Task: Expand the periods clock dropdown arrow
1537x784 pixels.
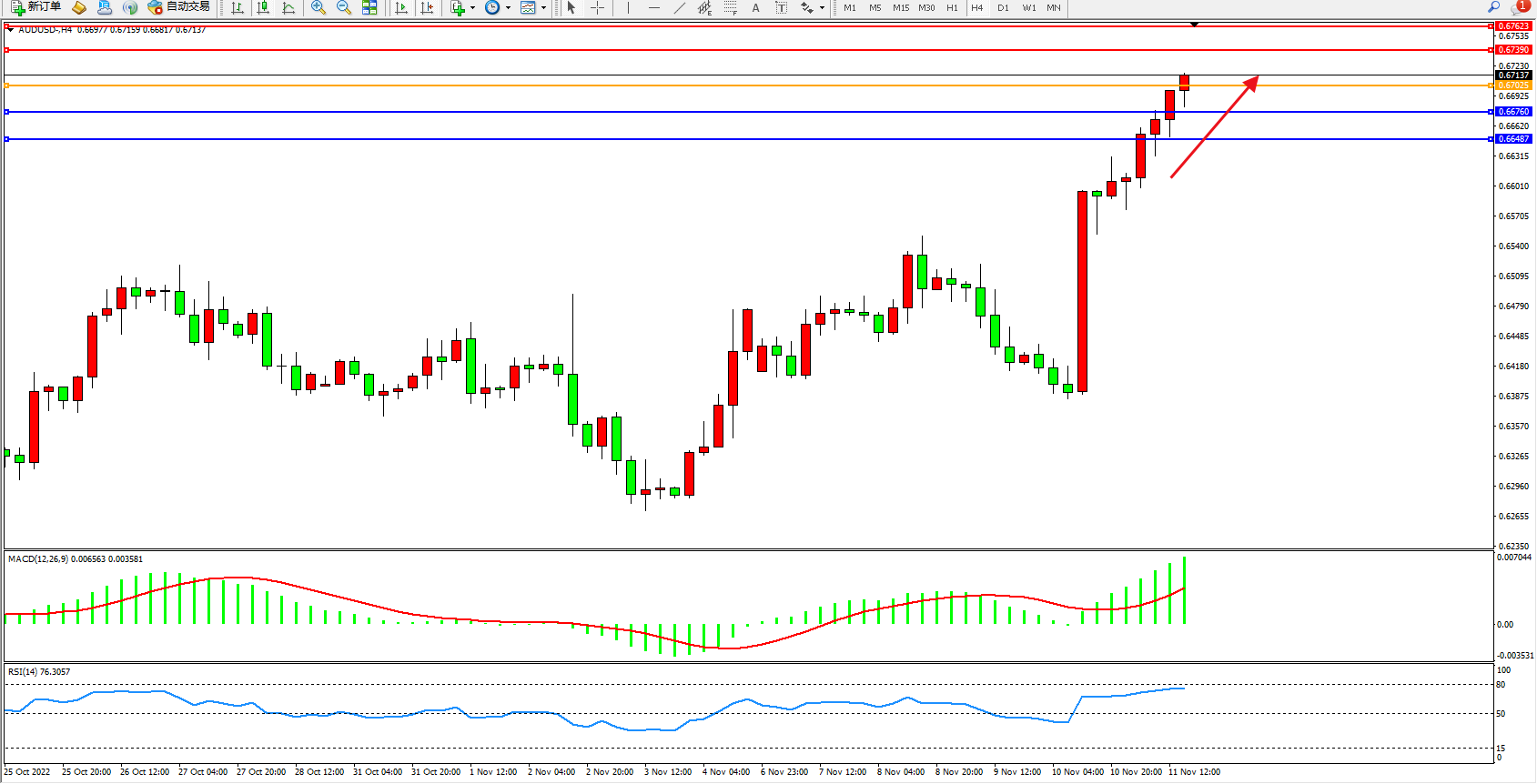Action: 508,8
